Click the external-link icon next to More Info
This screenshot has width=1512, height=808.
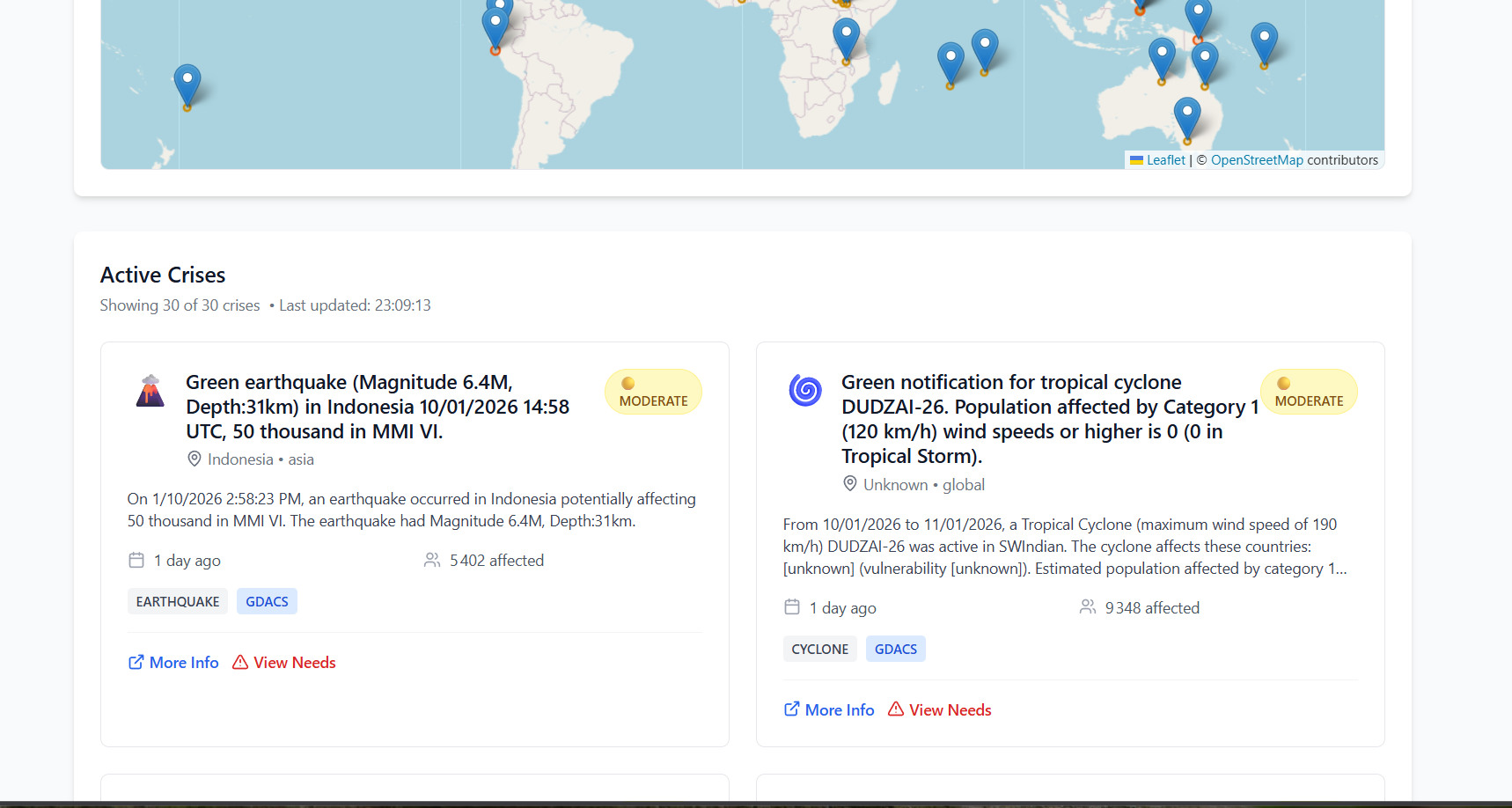135,661
